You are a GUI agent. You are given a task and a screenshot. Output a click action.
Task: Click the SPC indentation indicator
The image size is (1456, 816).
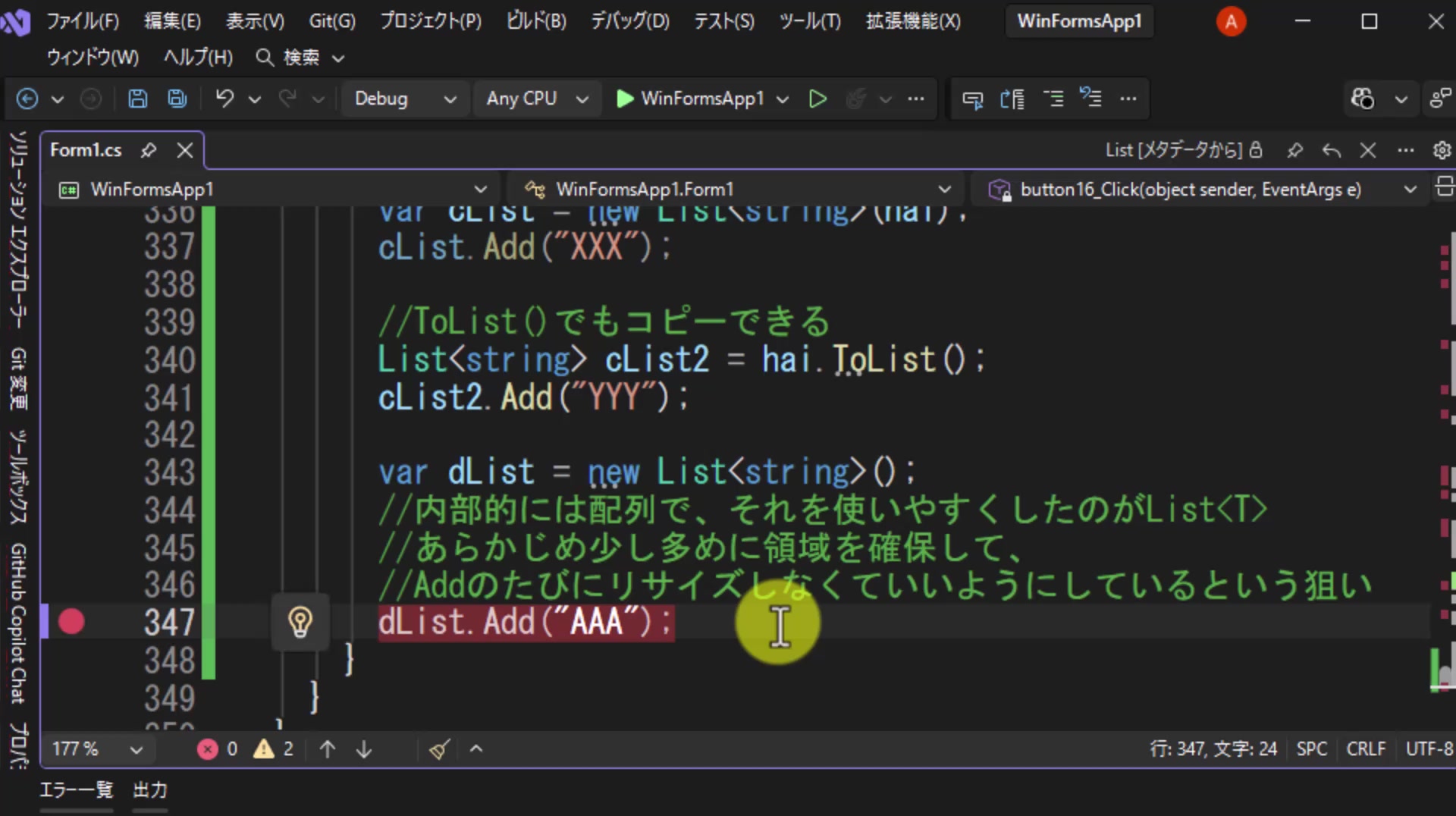1311,749
